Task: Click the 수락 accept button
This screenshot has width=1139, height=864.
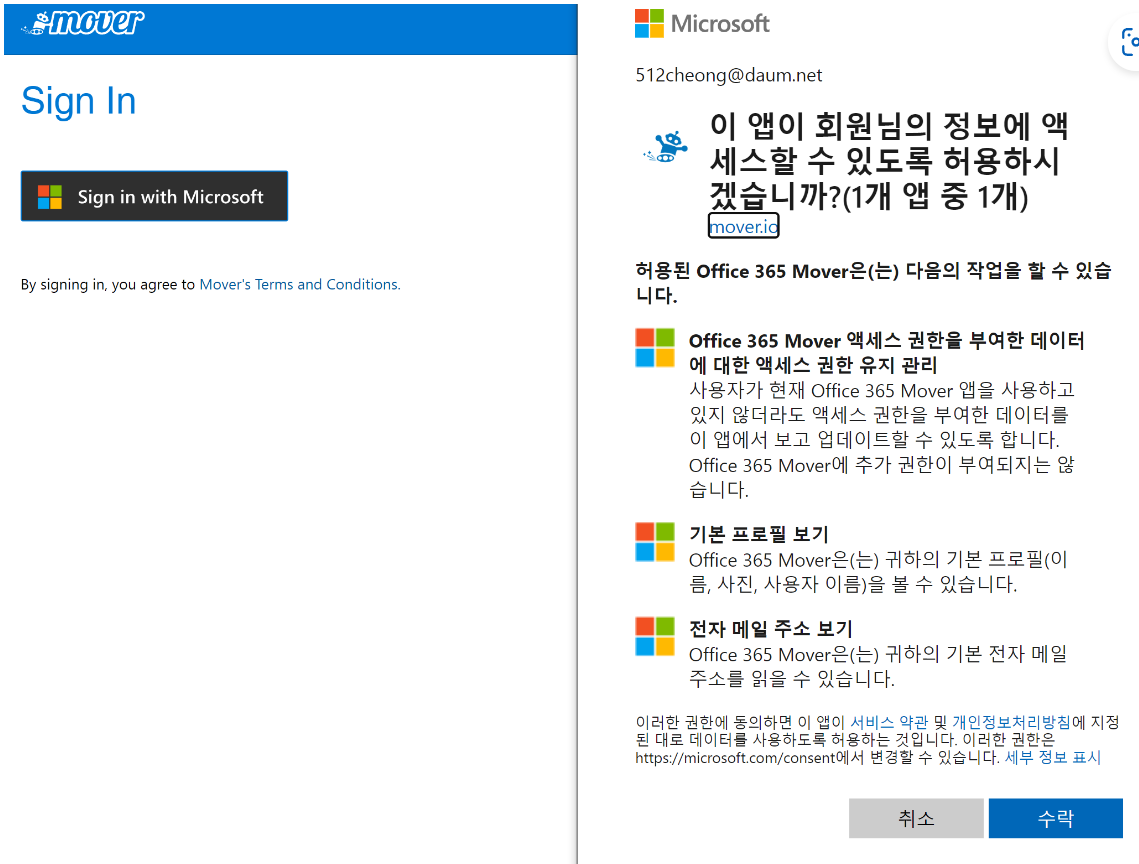Action: 1055,818
